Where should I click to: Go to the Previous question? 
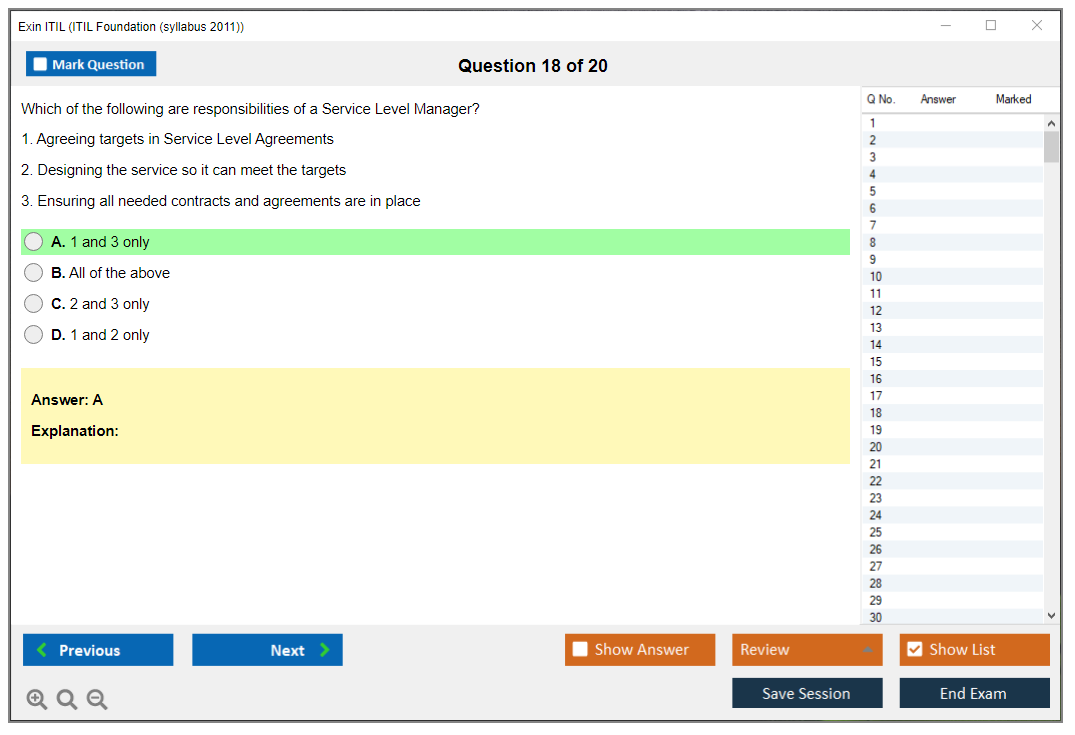click(x=98, y=650)
